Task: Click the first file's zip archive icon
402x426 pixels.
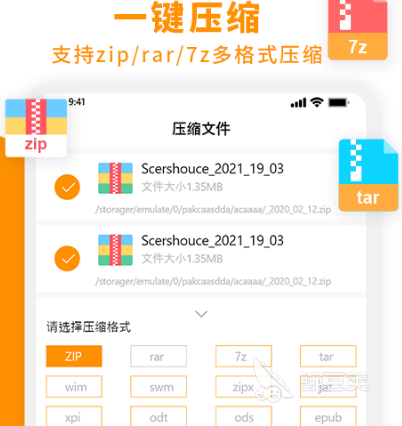Action: click(115, 178)
